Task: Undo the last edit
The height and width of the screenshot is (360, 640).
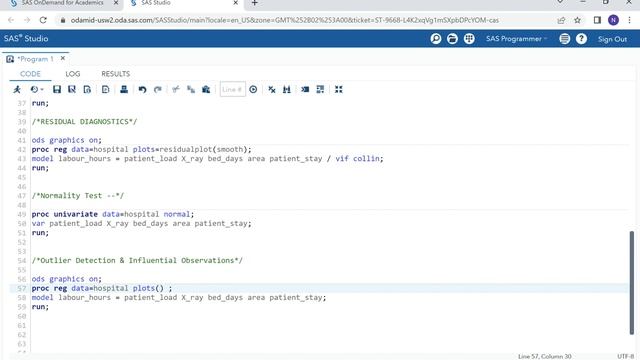Action: tap(142, 89)
